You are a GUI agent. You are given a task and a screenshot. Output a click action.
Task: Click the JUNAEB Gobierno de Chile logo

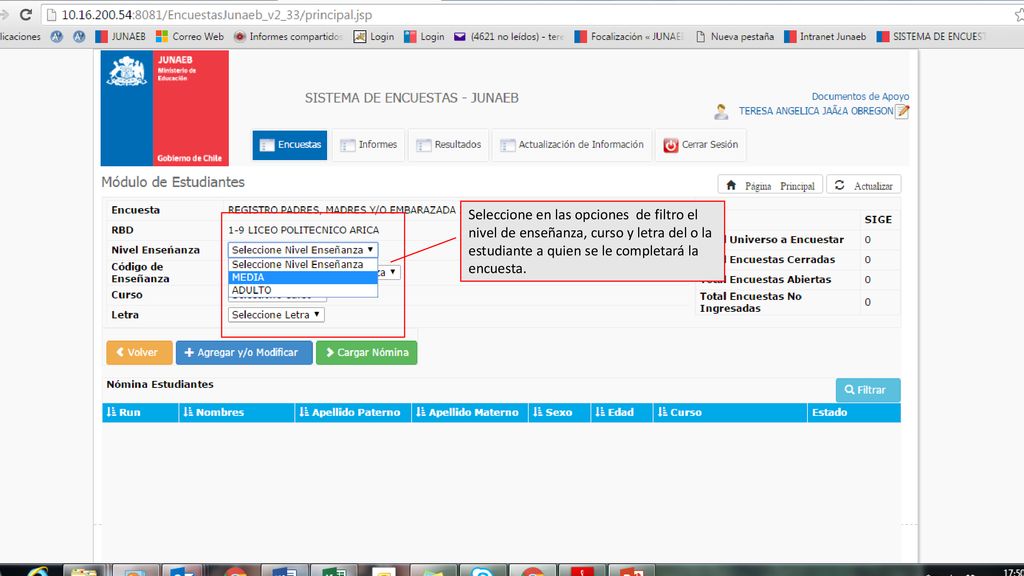point(165,108)
